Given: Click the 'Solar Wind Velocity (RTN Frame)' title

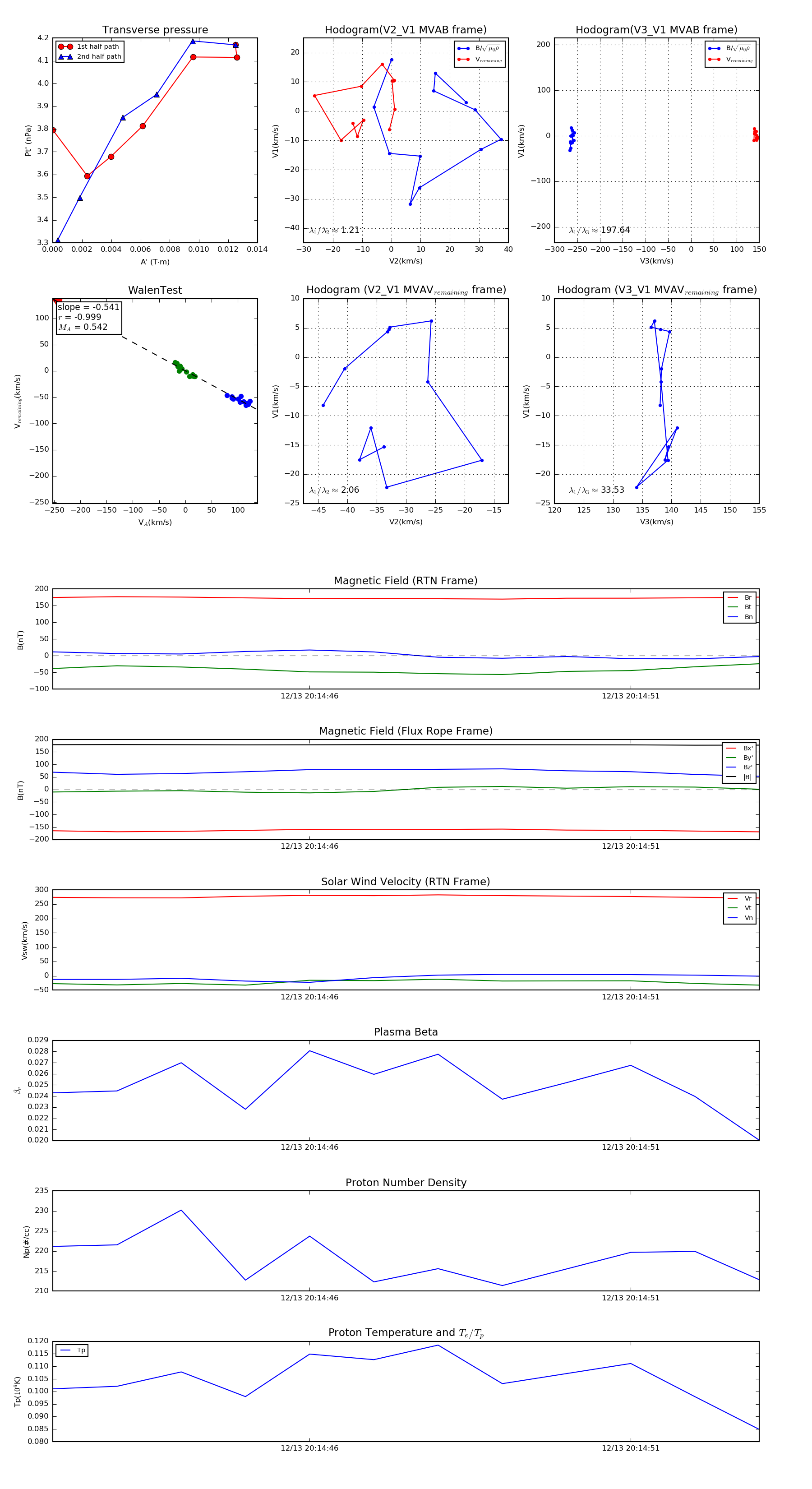Looking at the screenshot, I should (x=406, y=882).
